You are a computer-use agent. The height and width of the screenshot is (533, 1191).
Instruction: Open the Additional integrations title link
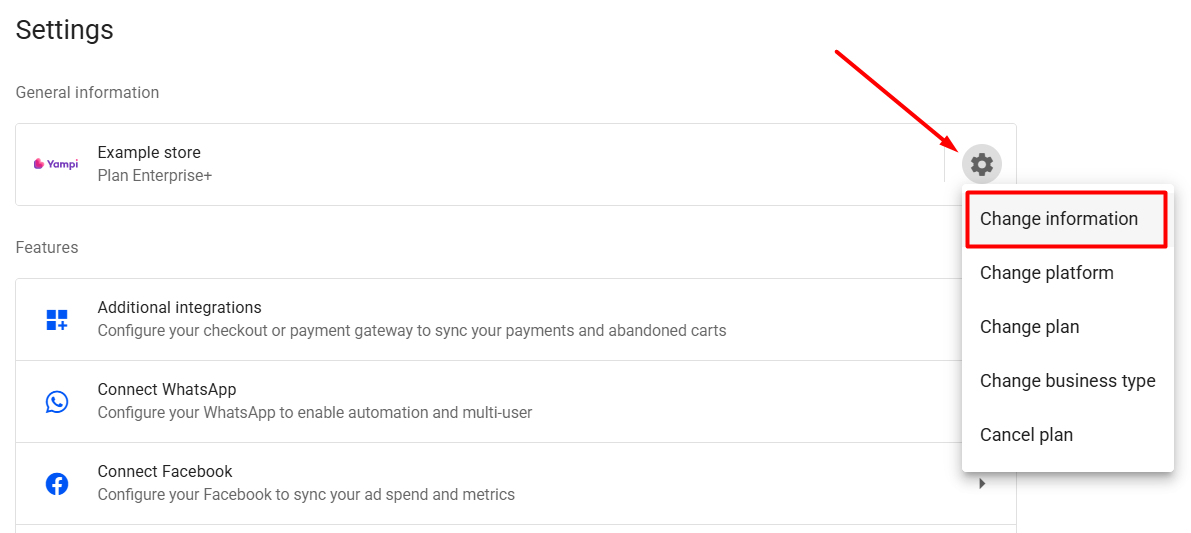[x=179, y=308]
